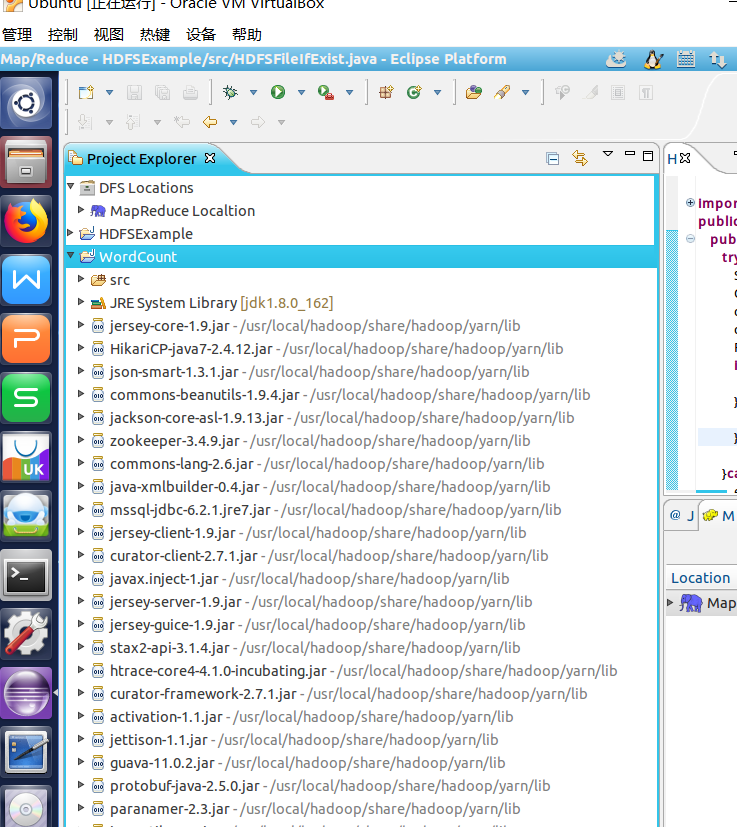Screen dimensions: 737x827
Task: Select the WordCount project row
Action: (x=361, y=257)
